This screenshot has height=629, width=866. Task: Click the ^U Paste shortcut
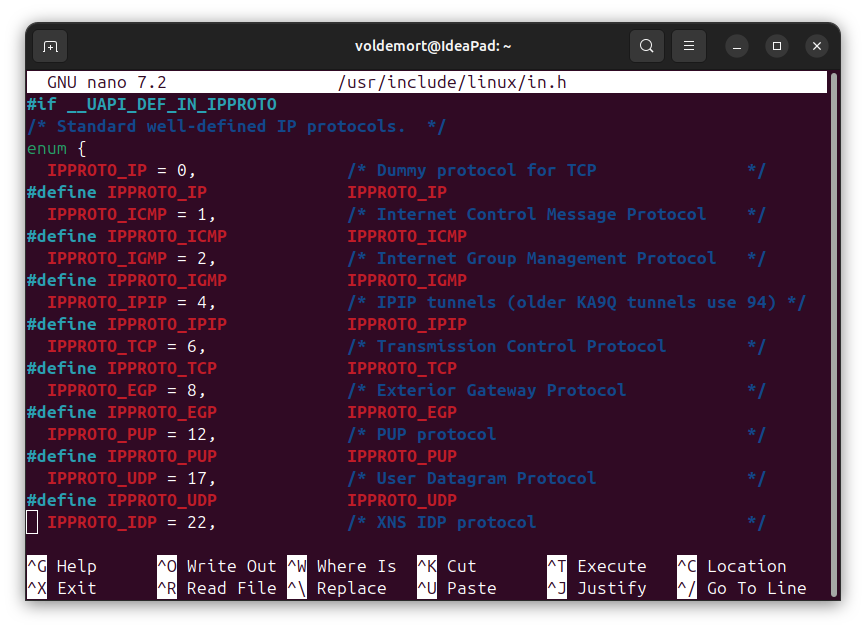(x=457, y=588)
